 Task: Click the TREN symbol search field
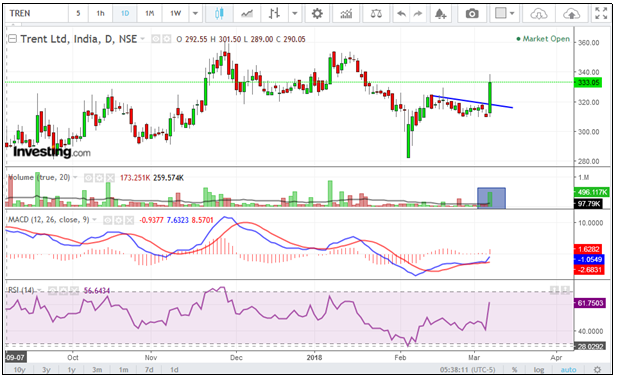tap(37, 14)
